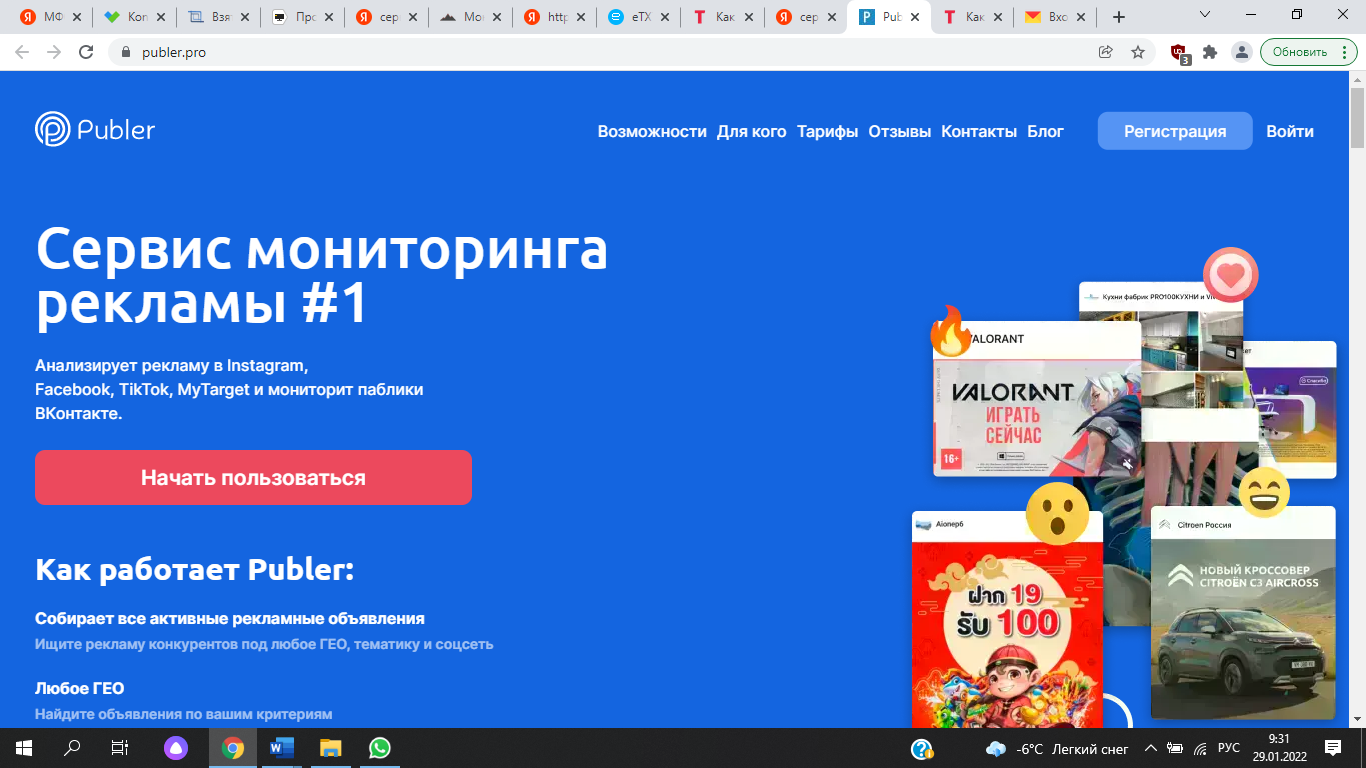Viewport: 1366px width, 768px height.
Task: Click the share page icon in address bar
Action: pyautogui.click(x=1106, y=52)
